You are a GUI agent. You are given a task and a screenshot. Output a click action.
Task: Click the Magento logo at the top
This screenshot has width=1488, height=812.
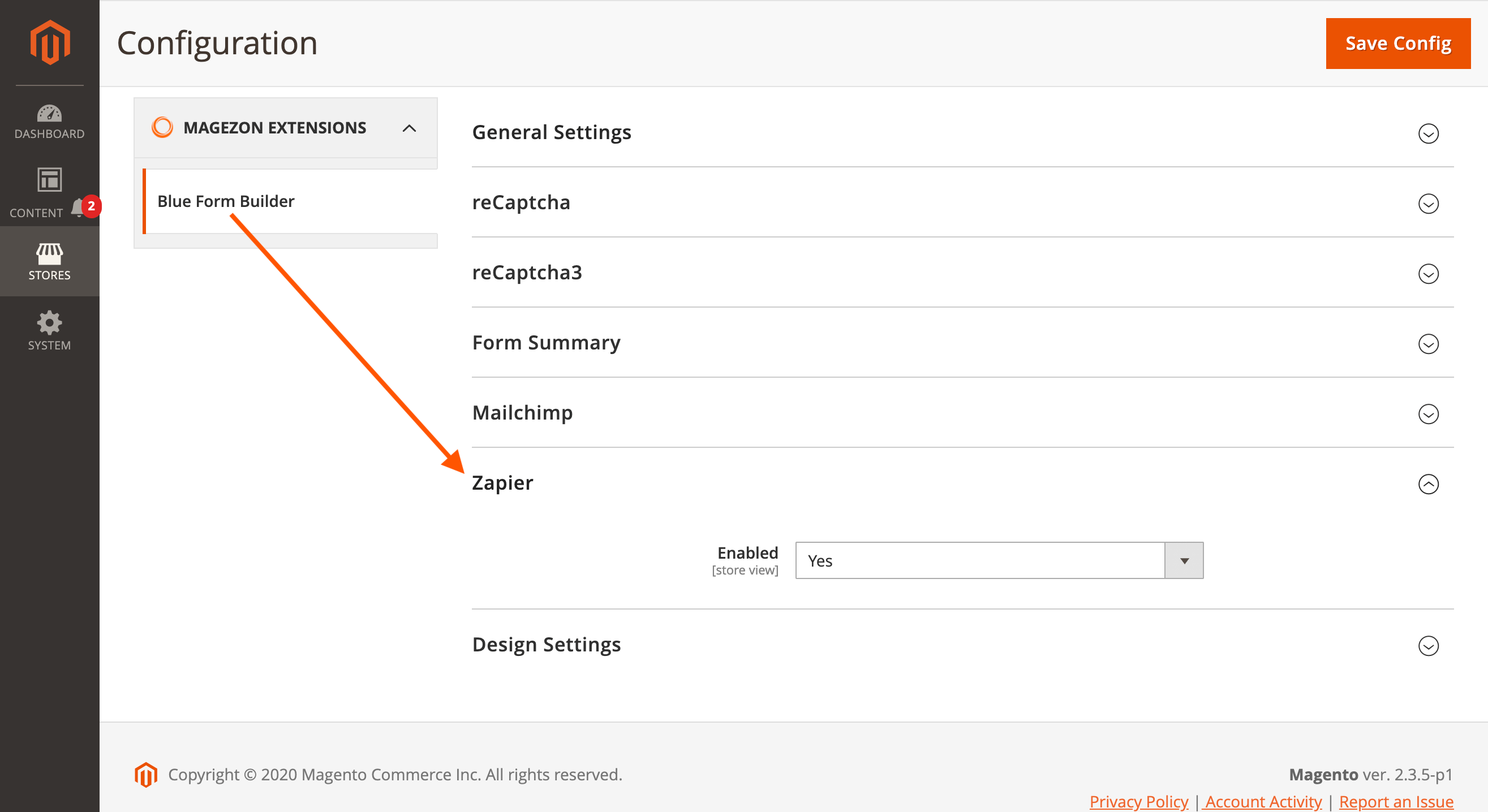coord(49,41)
